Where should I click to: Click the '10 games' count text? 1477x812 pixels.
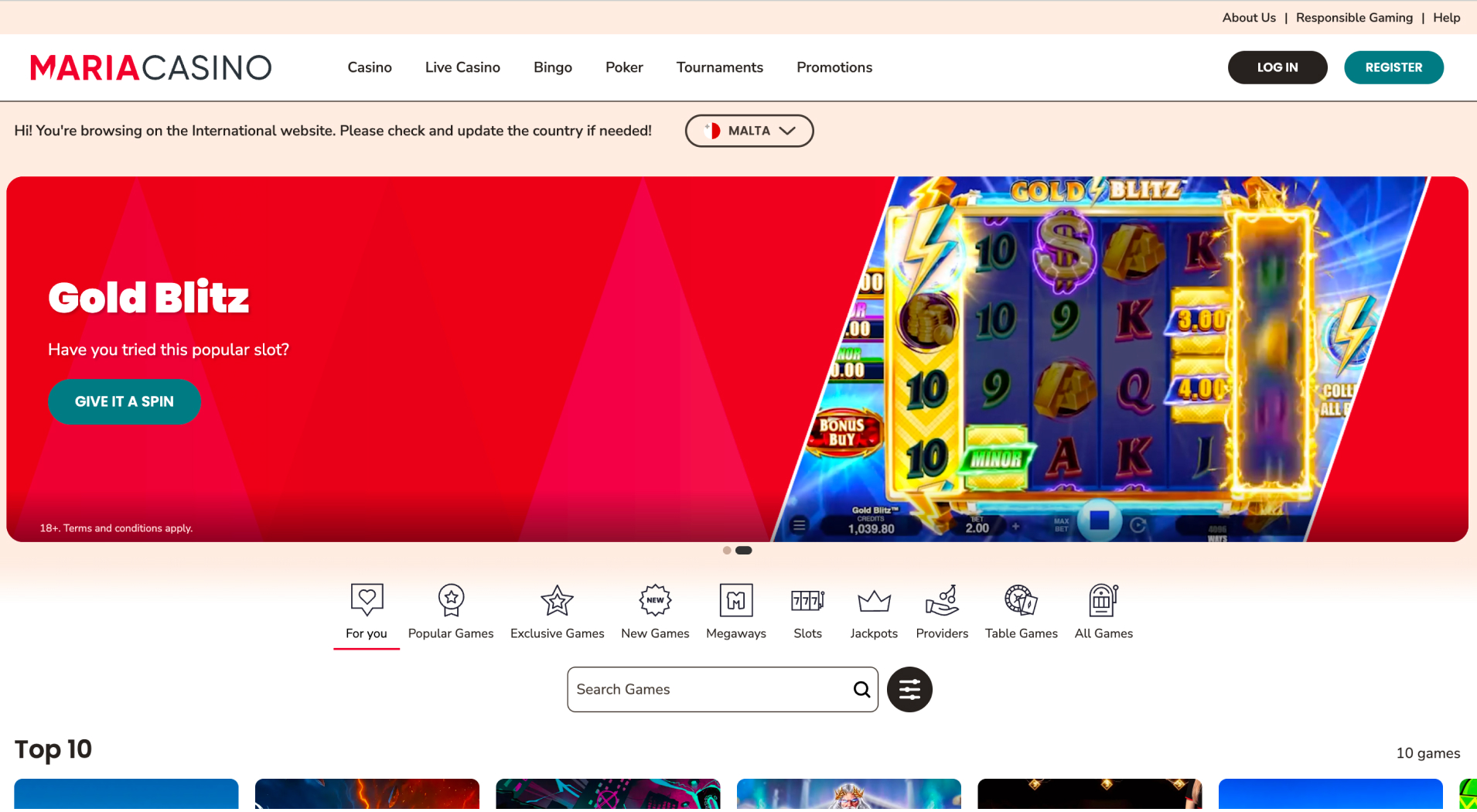click(1428, 753)
